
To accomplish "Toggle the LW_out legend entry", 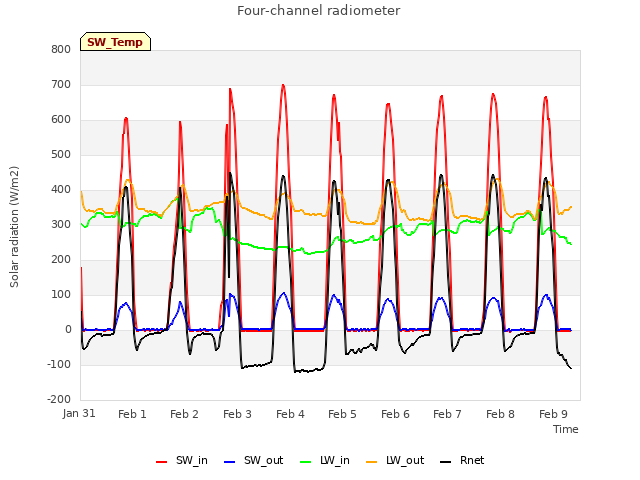I will click(x=395, y=460).
